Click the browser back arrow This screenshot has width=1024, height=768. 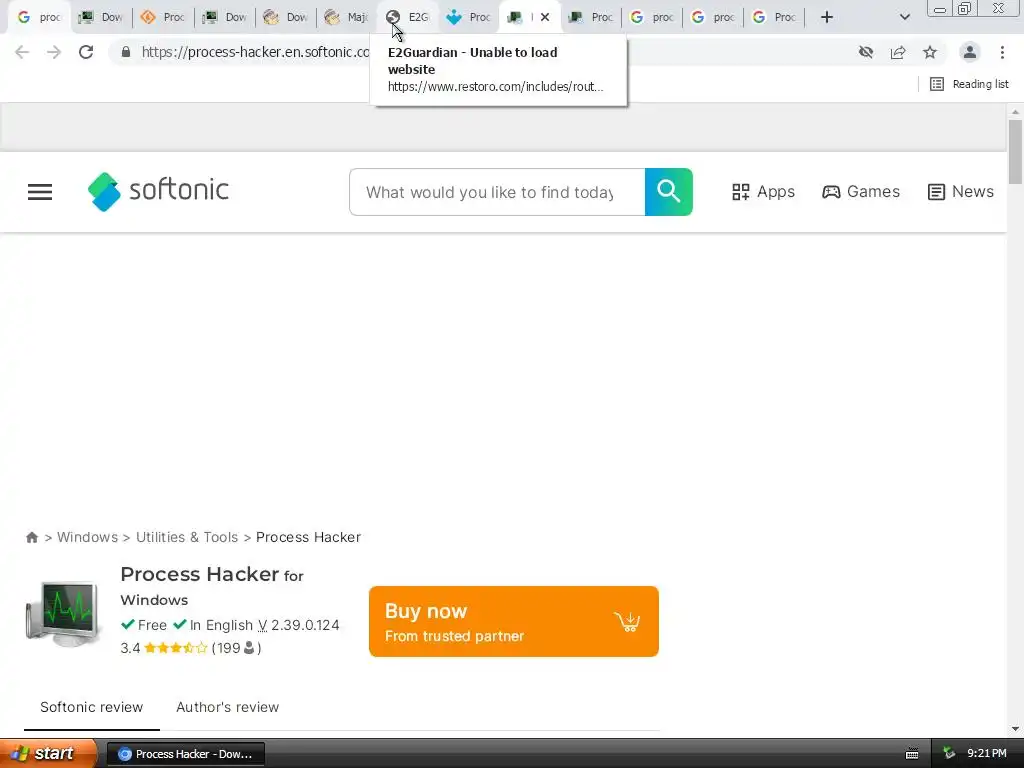pyautogui.click(x=22, y=52)
